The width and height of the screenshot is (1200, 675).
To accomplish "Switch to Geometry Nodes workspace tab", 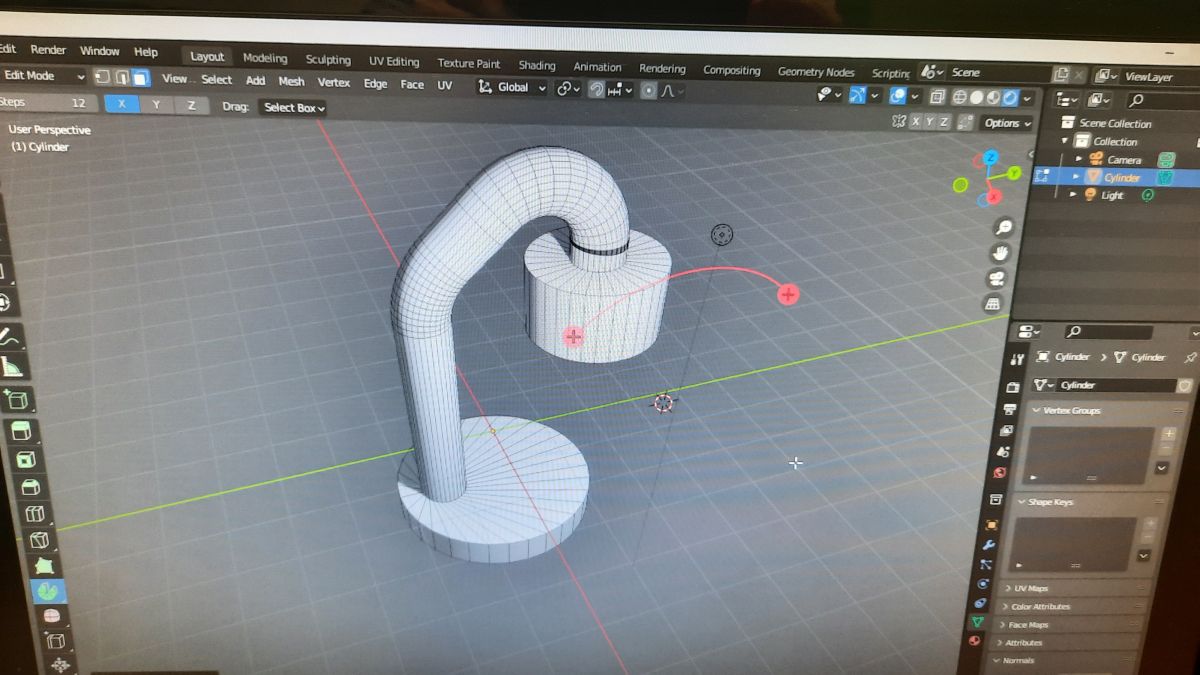I will tap(816, 72).
